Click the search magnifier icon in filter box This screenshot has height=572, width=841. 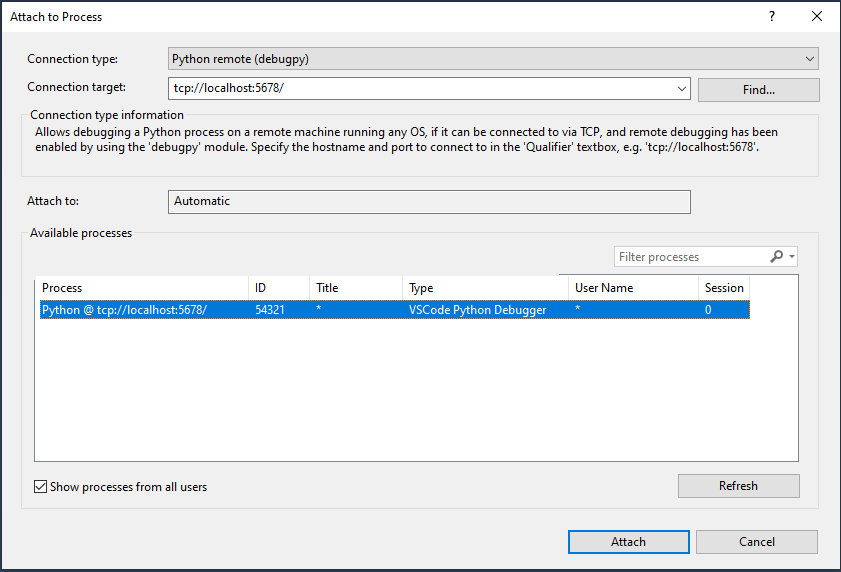click(776, 256)
